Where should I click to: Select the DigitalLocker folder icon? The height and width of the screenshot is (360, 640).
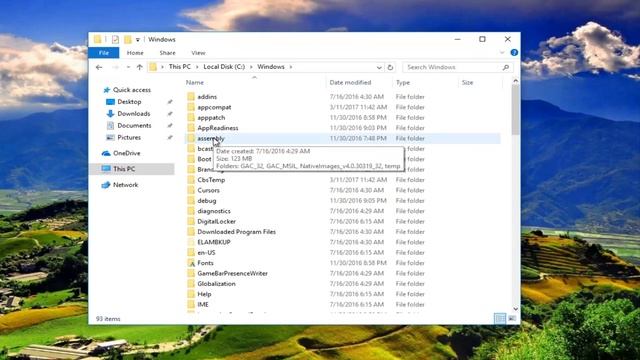tap(191, 221)
